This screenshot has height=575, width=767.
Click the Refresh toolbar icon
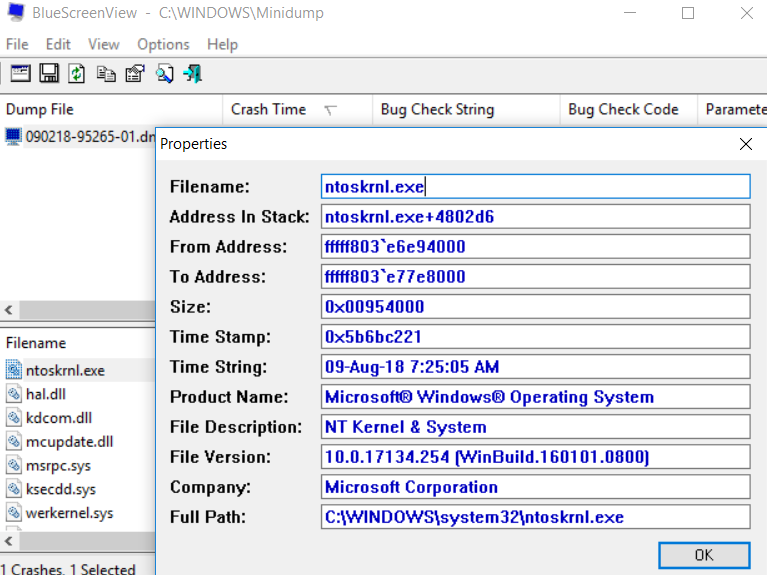pyautogui.click(x=77, y=73)
